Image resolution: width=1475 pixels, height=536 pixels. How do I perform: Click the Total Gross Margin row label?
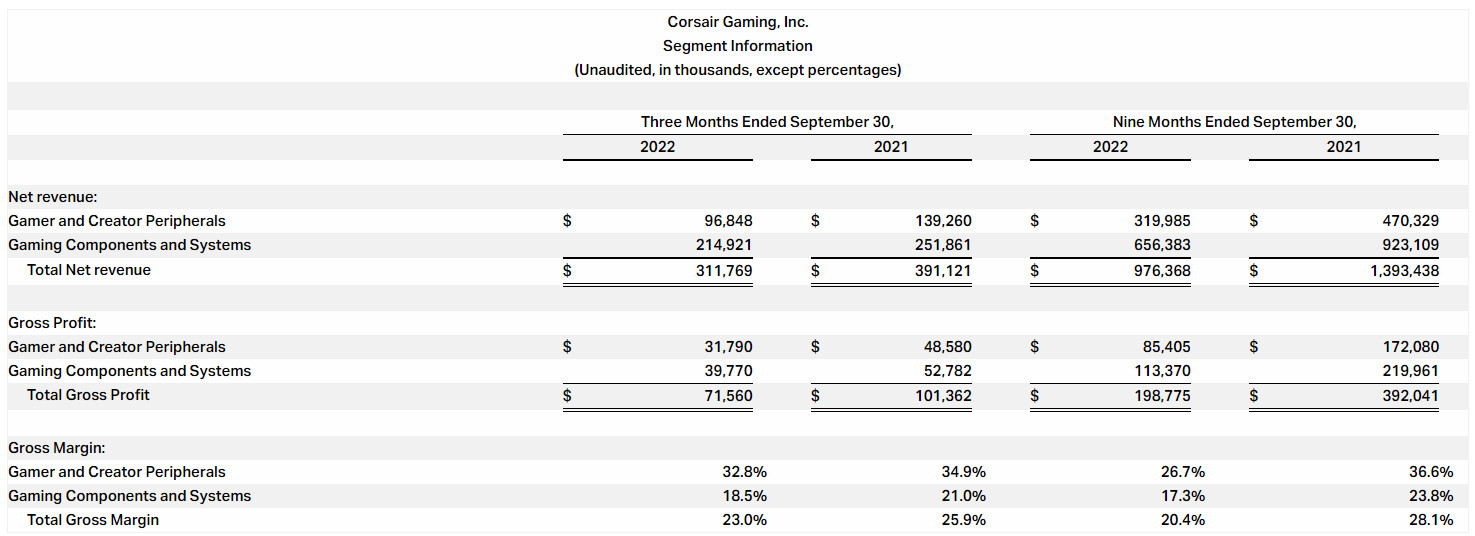pos(93,520)
